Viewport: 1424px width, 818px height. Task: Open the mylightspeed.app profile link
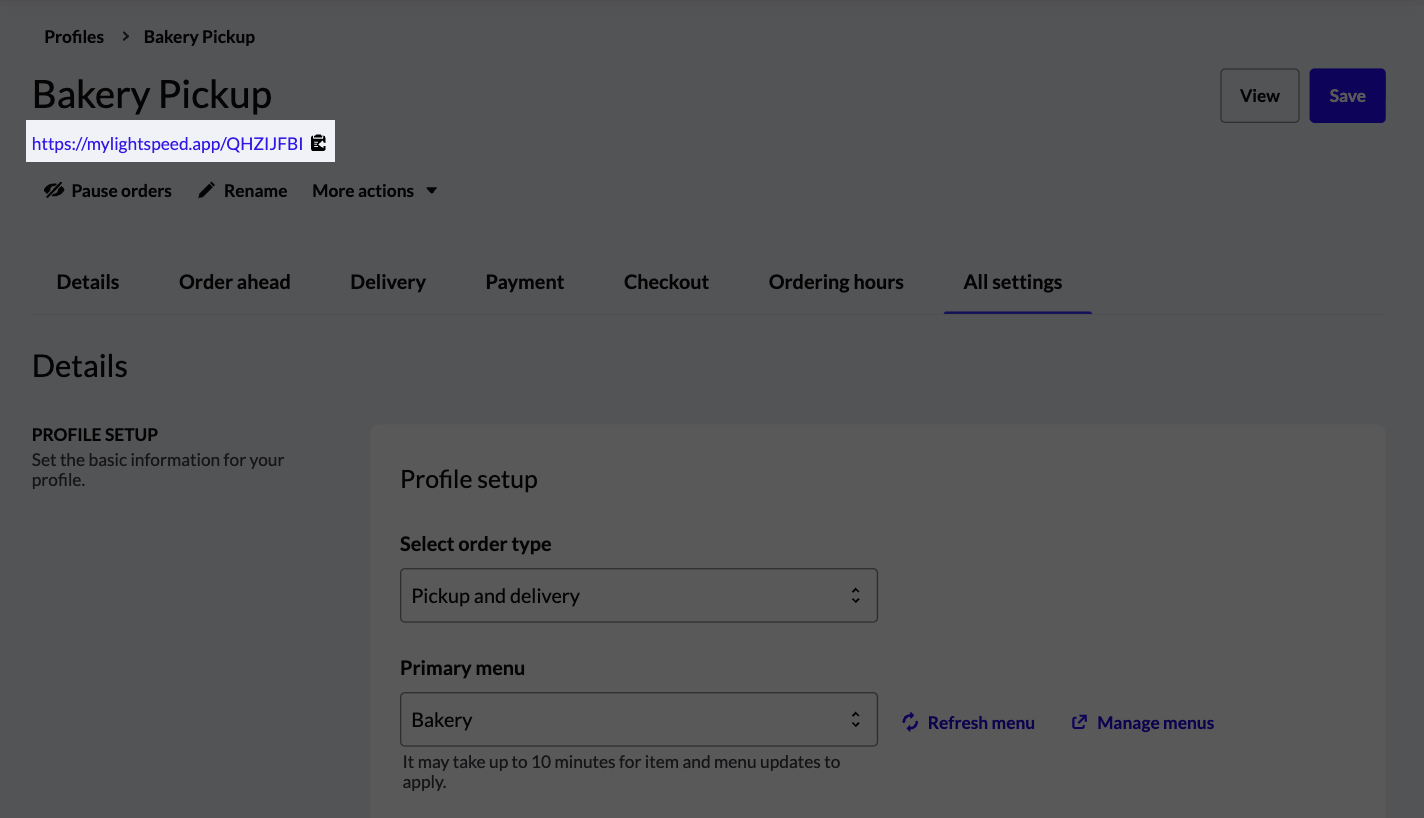tap(168, 142)
